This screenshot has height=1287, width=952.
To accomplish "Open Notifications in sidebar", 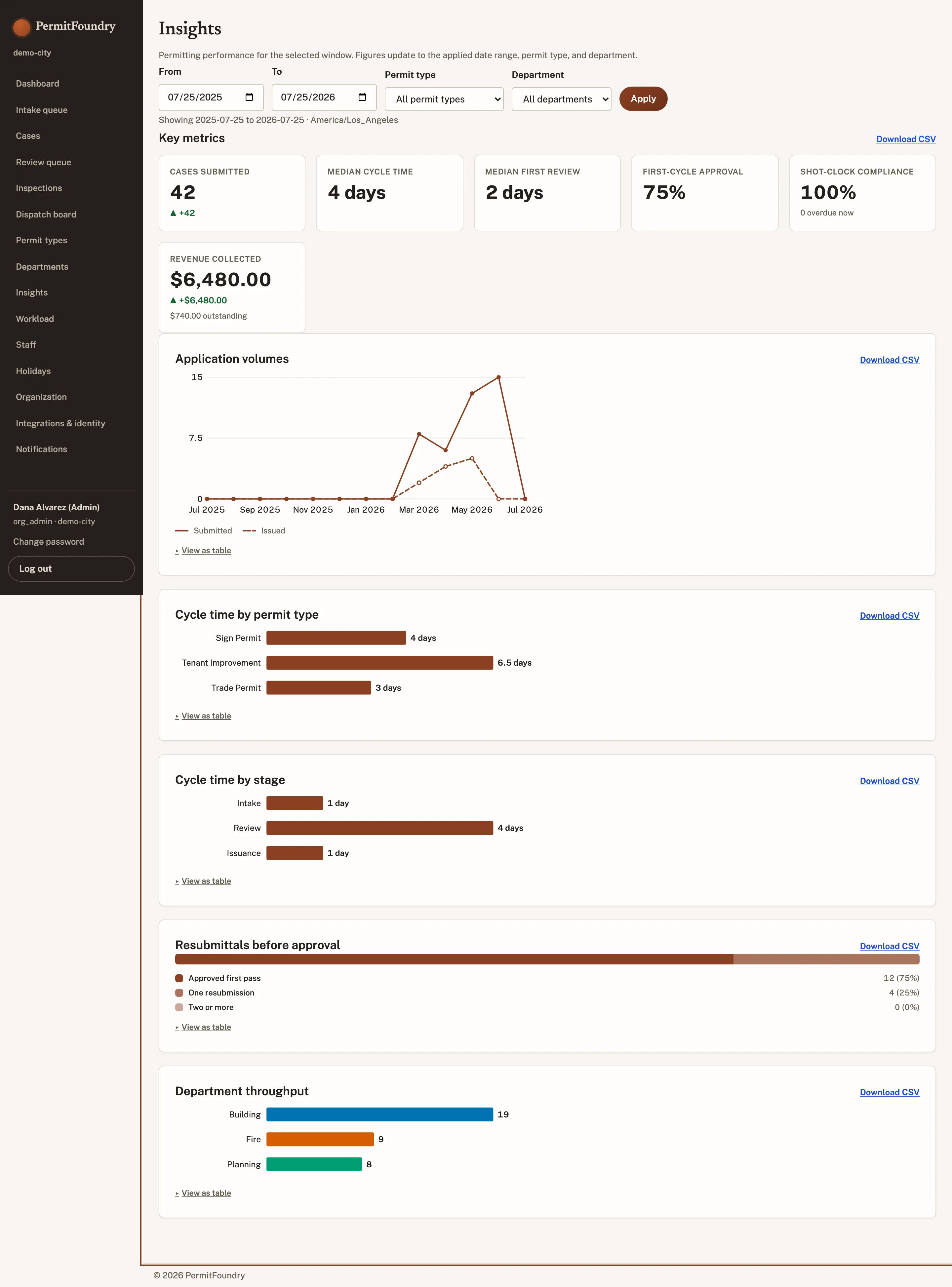I will click(41, 449).
